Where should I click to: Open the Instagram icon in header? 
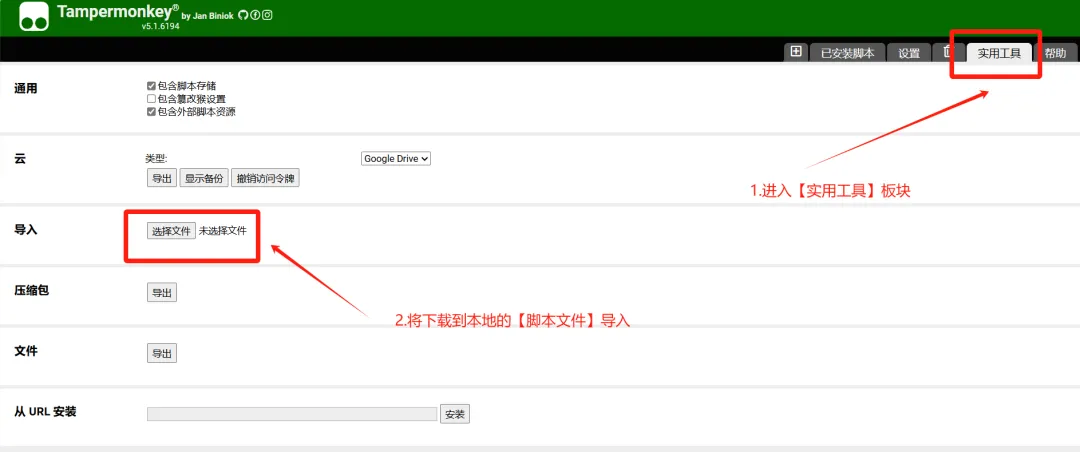click(267, 14)
